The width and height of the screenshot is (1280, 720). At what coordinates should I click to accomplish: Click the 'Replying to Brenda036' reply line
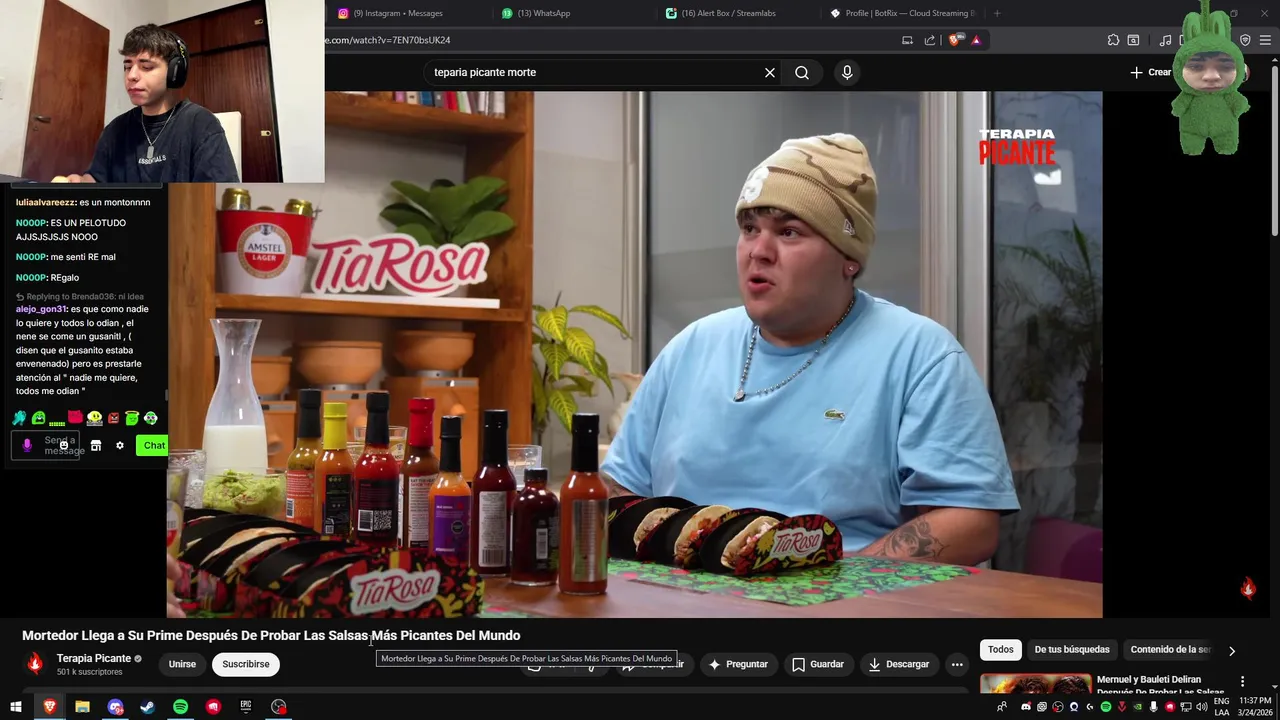pos(80,297)
